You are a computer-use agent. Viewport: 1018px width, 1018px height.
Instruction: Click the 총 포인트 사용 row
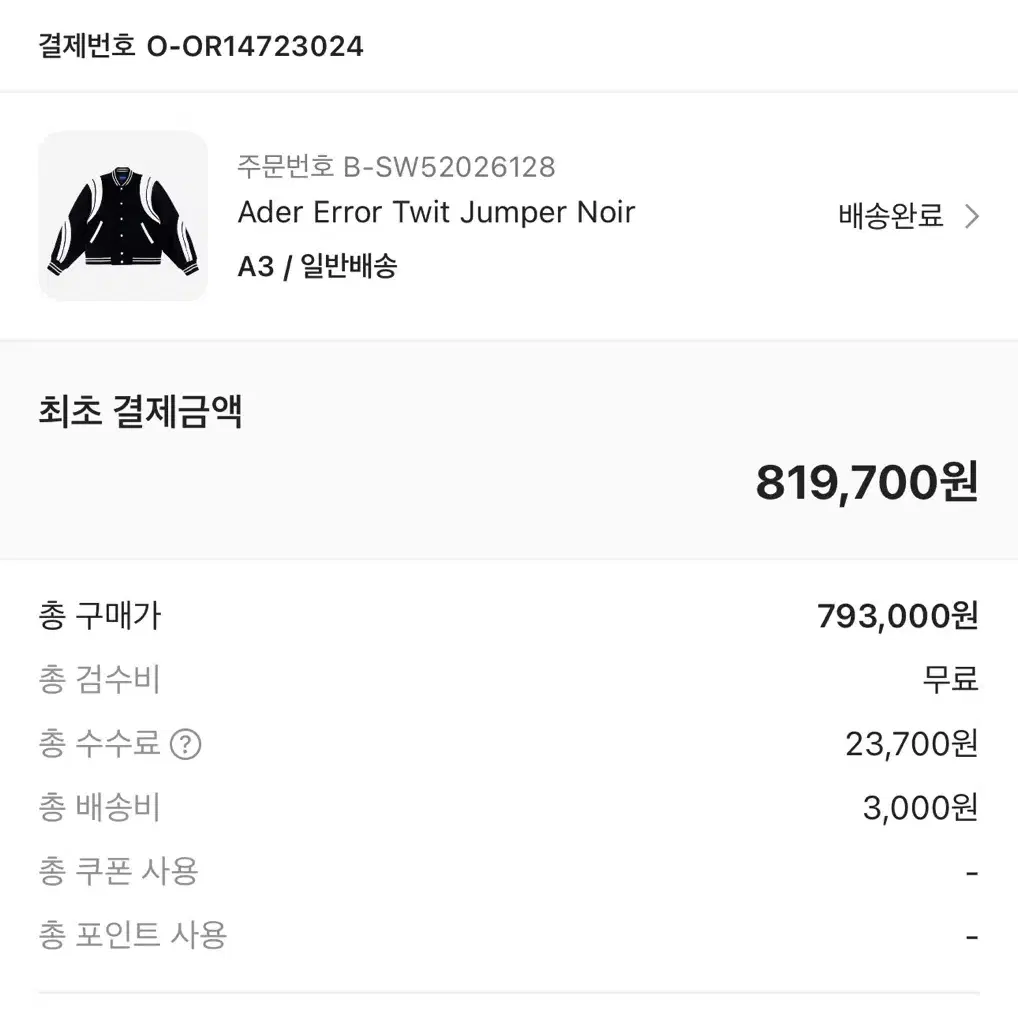[509, 936]
